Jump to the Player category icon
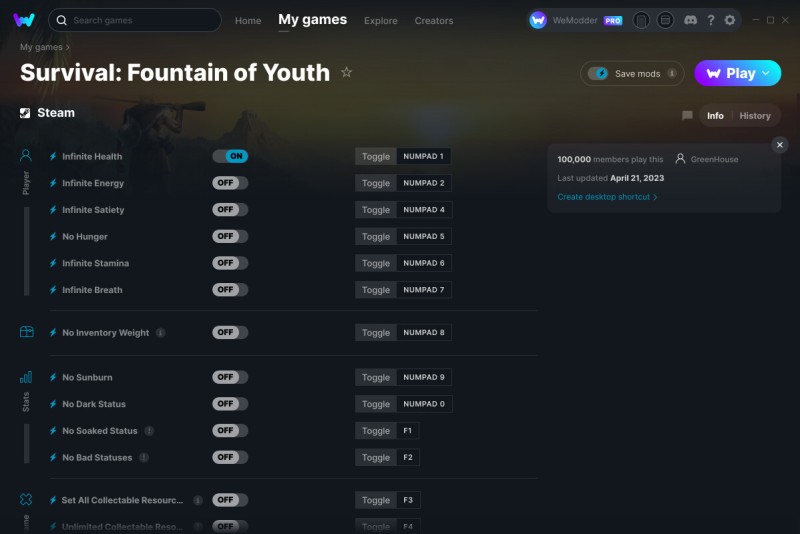The width and height of the screenshot is (800, 534). (x=26, y=156)
